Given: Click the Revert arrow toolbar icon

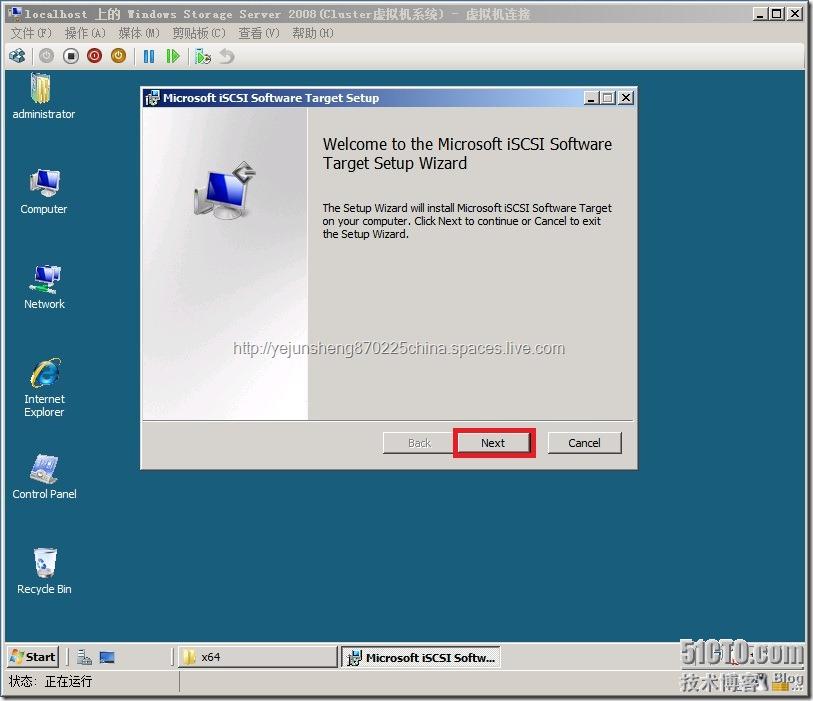Looking at the screenshot, I should [x=227, y=56].
